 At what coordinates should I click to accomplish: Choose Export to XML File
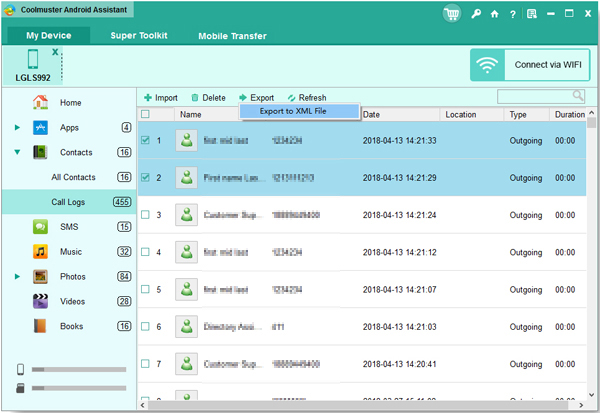tap(300, 111)
